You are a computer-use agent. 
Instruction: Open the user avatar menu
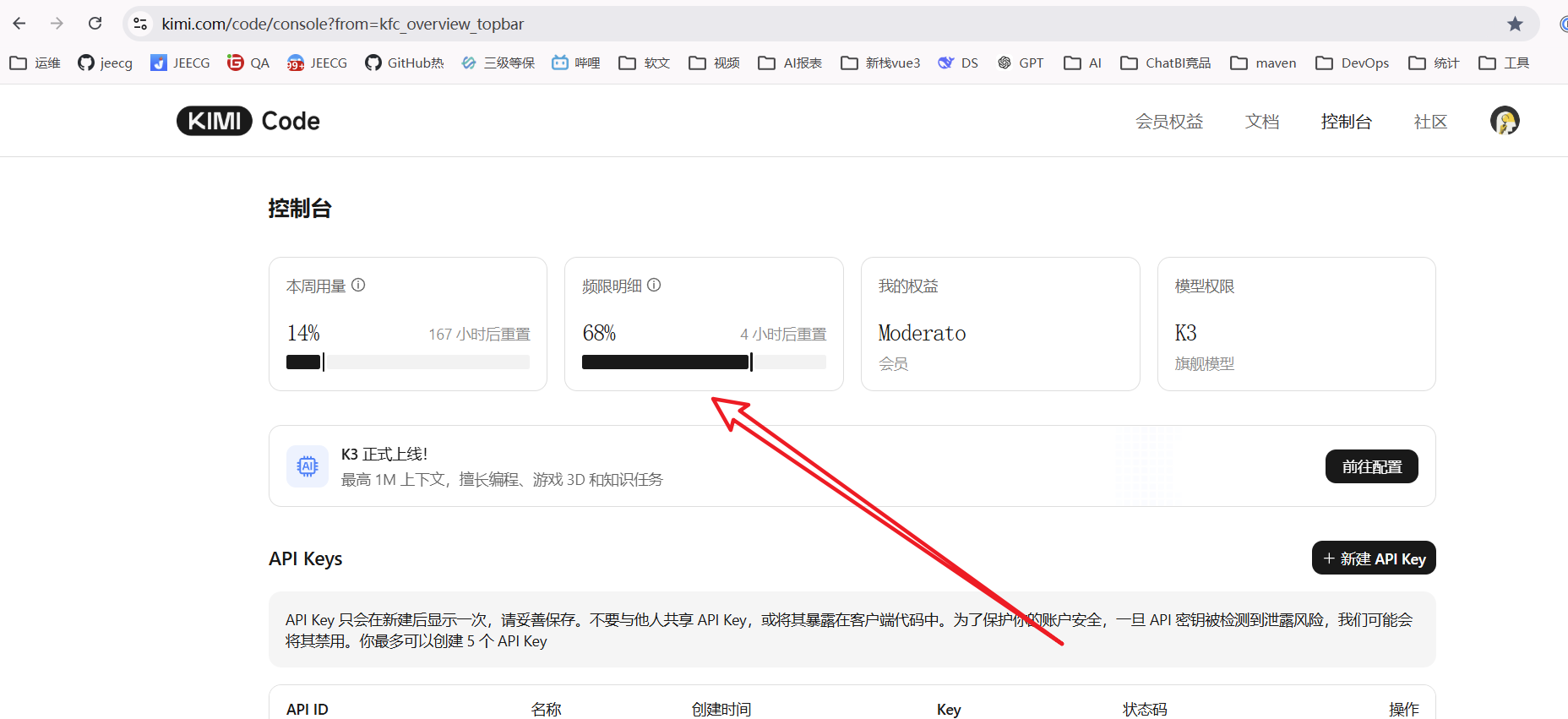[1505, 121]
